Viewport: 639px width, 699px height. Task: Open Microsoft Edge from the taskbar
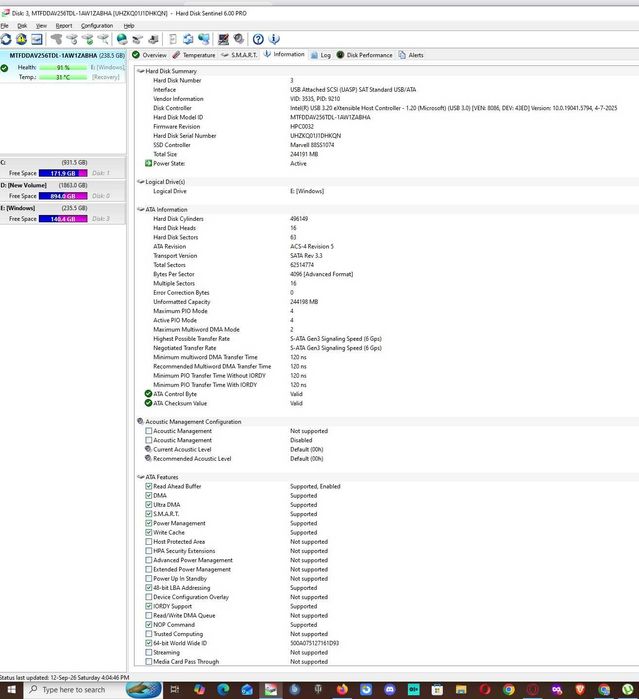coord(223,690)
